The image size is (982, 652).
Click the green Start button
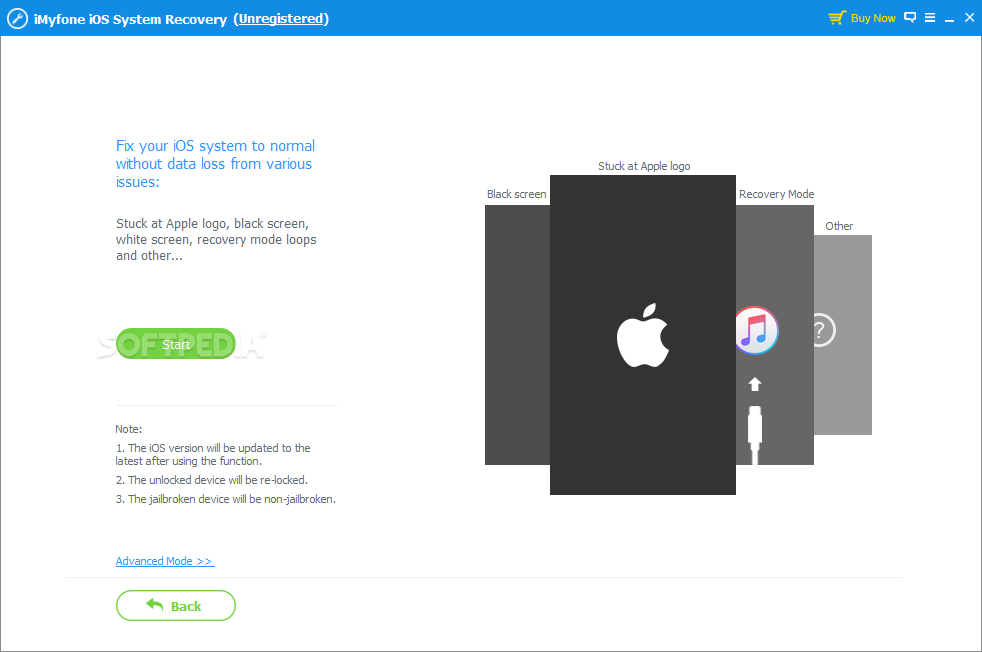coord(176,344)
